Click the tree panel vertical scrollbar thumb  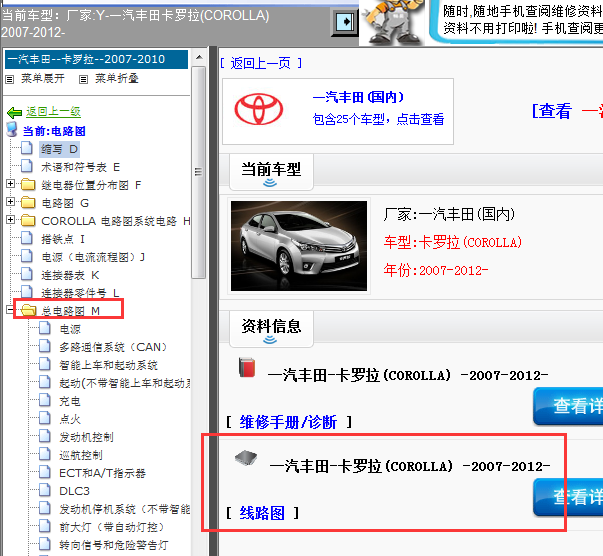click(198, 172)
